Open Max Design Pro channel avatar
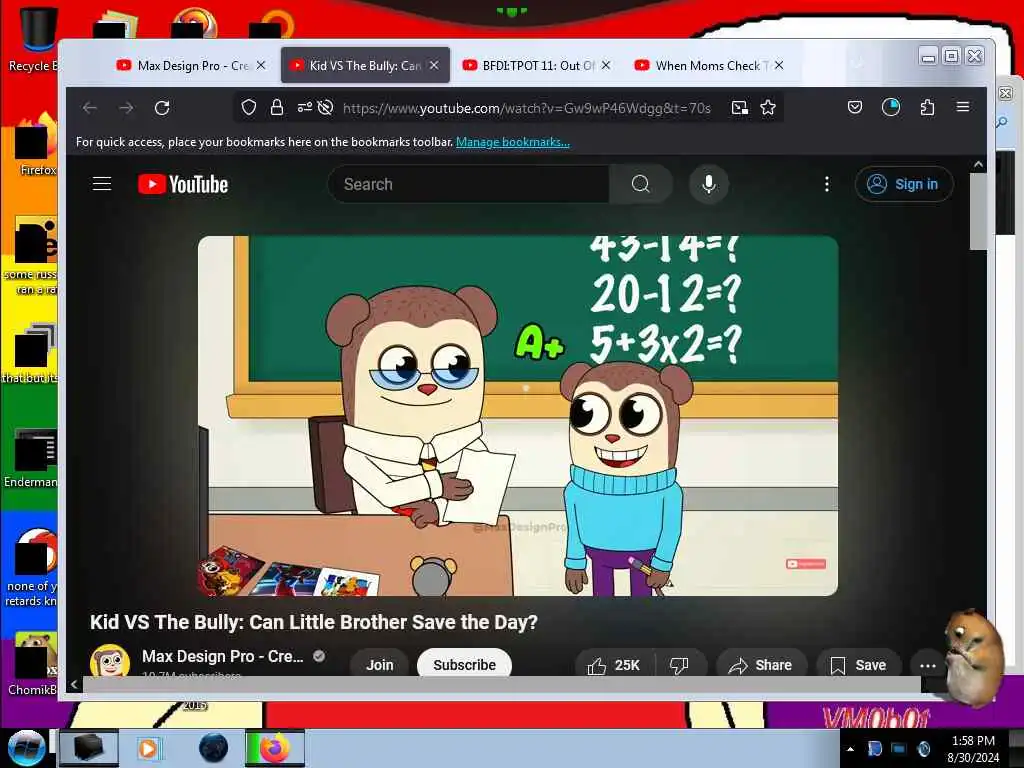The image size is (1024, 768). click(x=109, y=661)
